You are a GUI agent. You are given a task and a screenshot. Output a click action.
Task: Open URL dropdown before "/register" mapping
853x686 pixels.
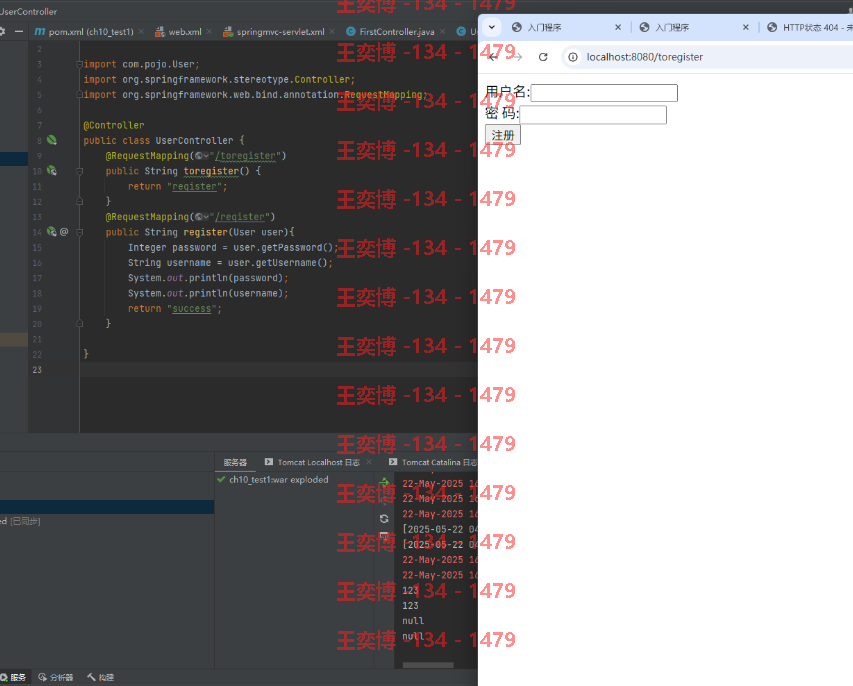pos(202,217)
